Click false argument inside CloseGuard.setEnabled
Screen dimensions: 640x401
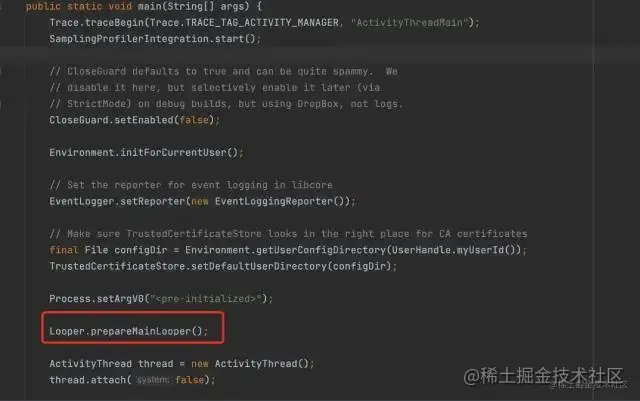[x=194, y=120]
